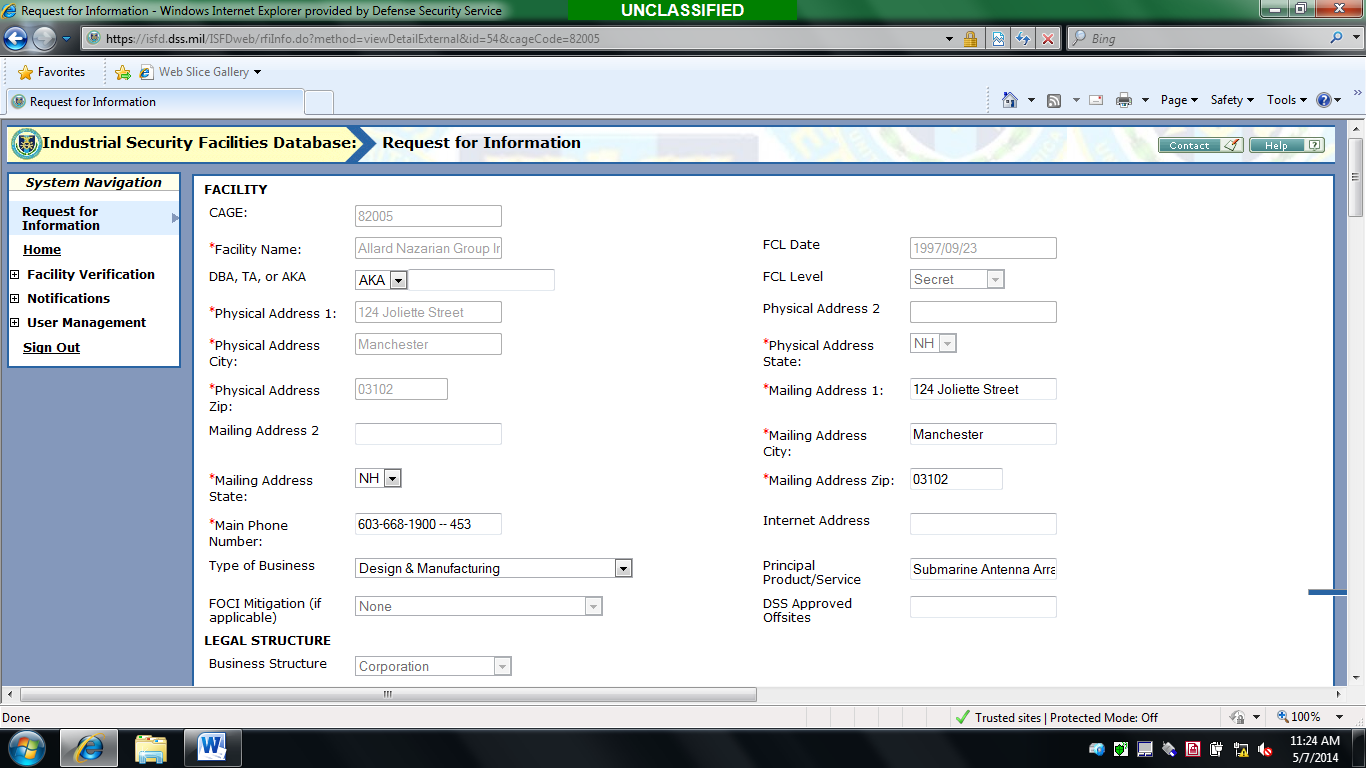The image size is (1366, 768).
Task: Click the Home navigation link
Action: [42, 250]
